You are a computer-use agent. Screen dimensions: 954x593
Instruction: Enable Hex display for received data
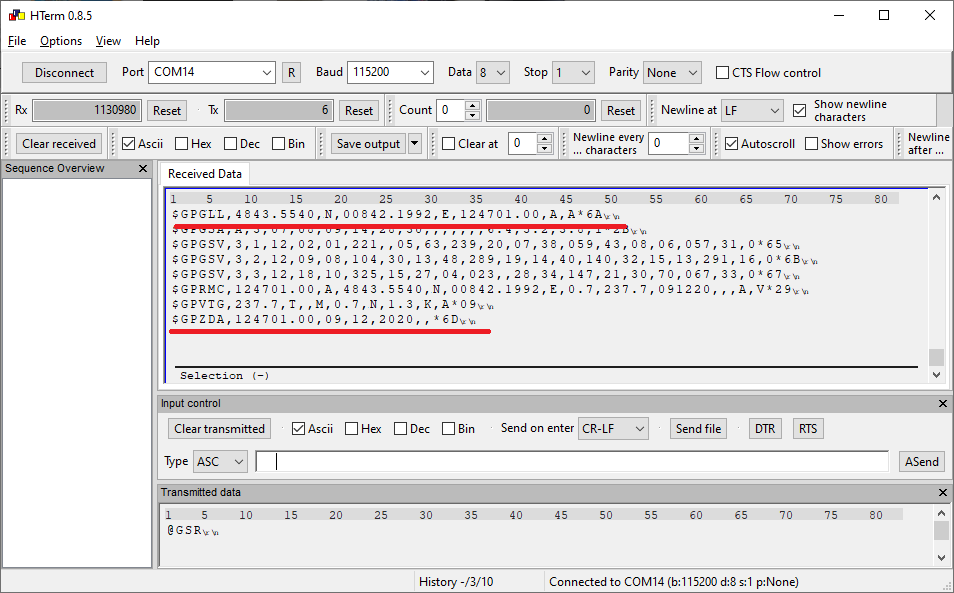pyautogui.click(x=182, y=144)
